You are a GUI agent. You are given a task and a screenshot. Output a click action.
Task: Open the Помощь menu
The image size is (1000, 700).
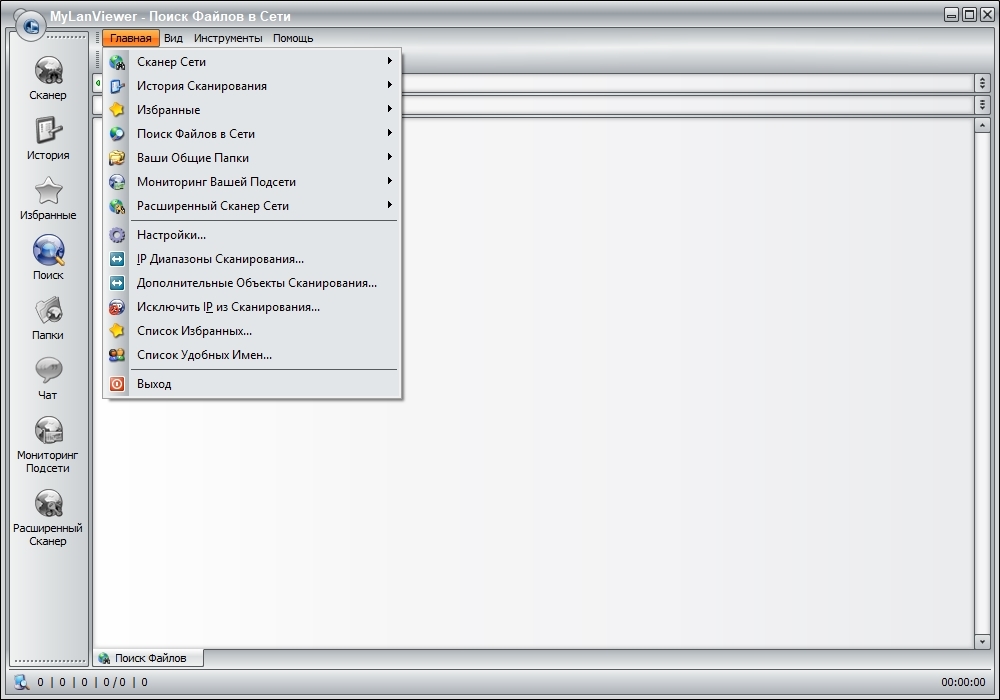pos(293,38)
